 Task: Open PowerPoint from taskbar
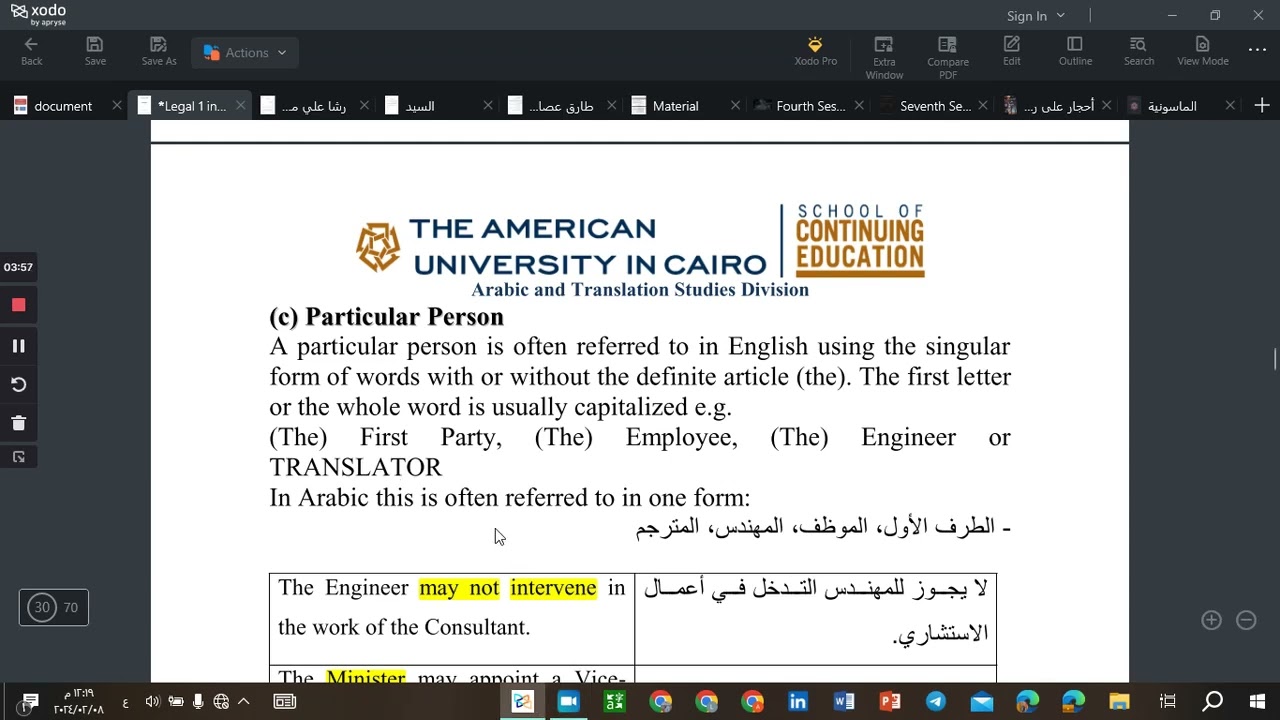(x=889, y=701)
